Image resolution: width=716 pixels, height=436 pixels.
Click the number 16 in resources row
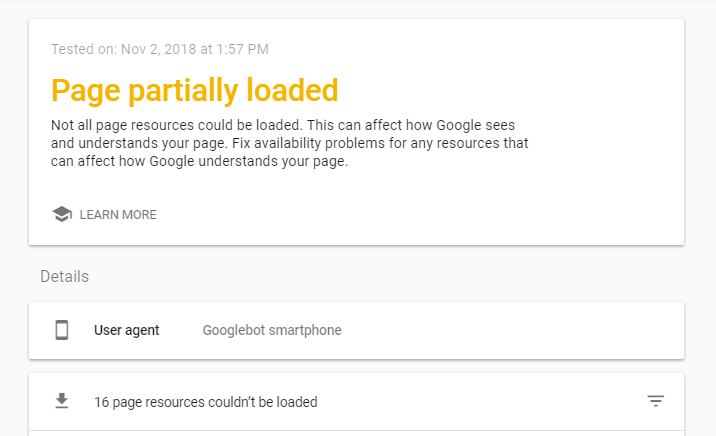pyautogui.click(x=101, y=402)
